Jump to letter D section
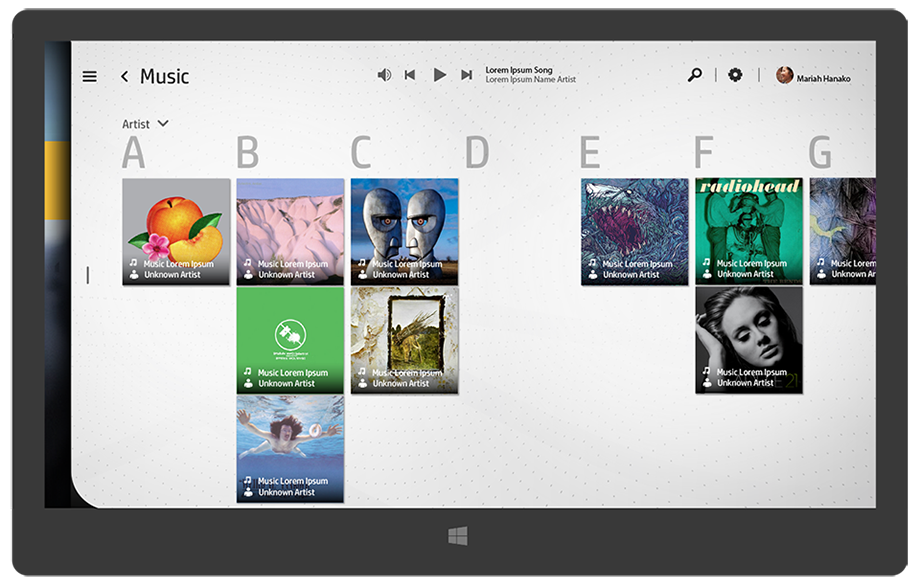 tap(477, 152)
